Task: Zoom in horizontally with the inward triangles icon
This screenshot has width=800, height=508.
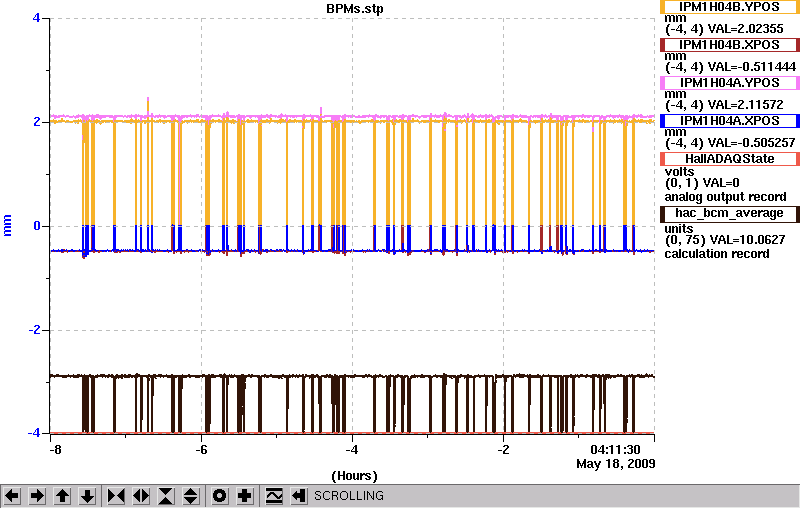Action: (x=116, y=496)
